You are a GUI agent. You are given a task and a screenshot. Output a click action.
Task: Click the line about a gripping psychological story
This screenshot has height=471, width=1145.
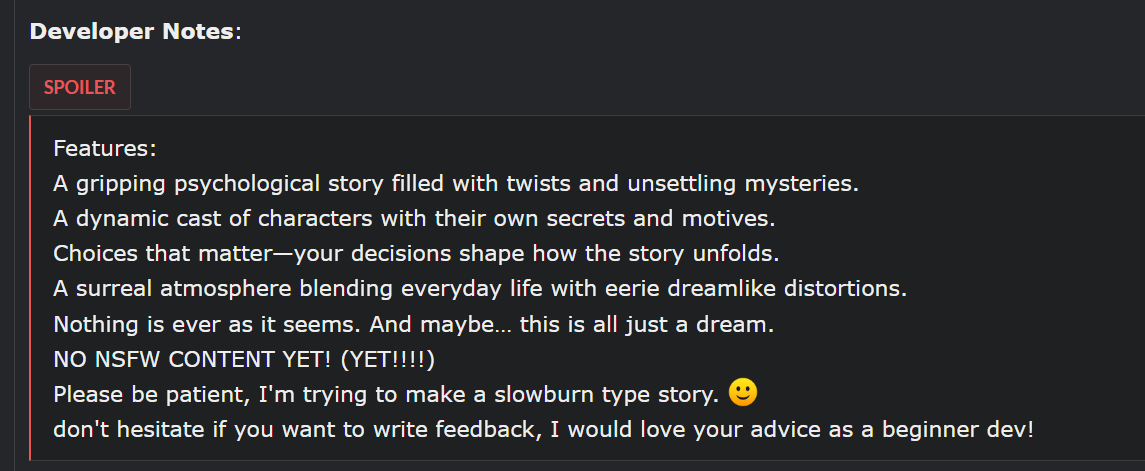pos(455,184)
